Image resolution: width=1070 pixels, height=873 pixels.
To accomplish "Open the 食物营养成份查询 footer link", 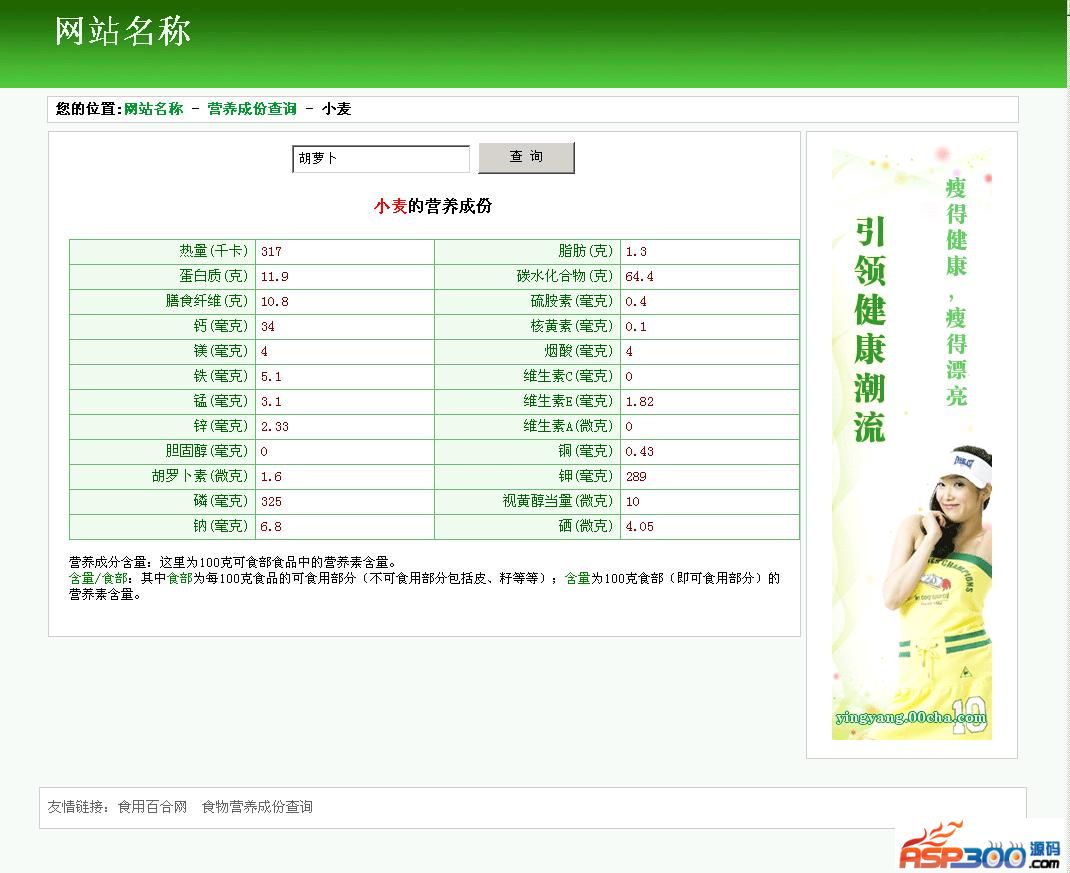I will point(257,807).
